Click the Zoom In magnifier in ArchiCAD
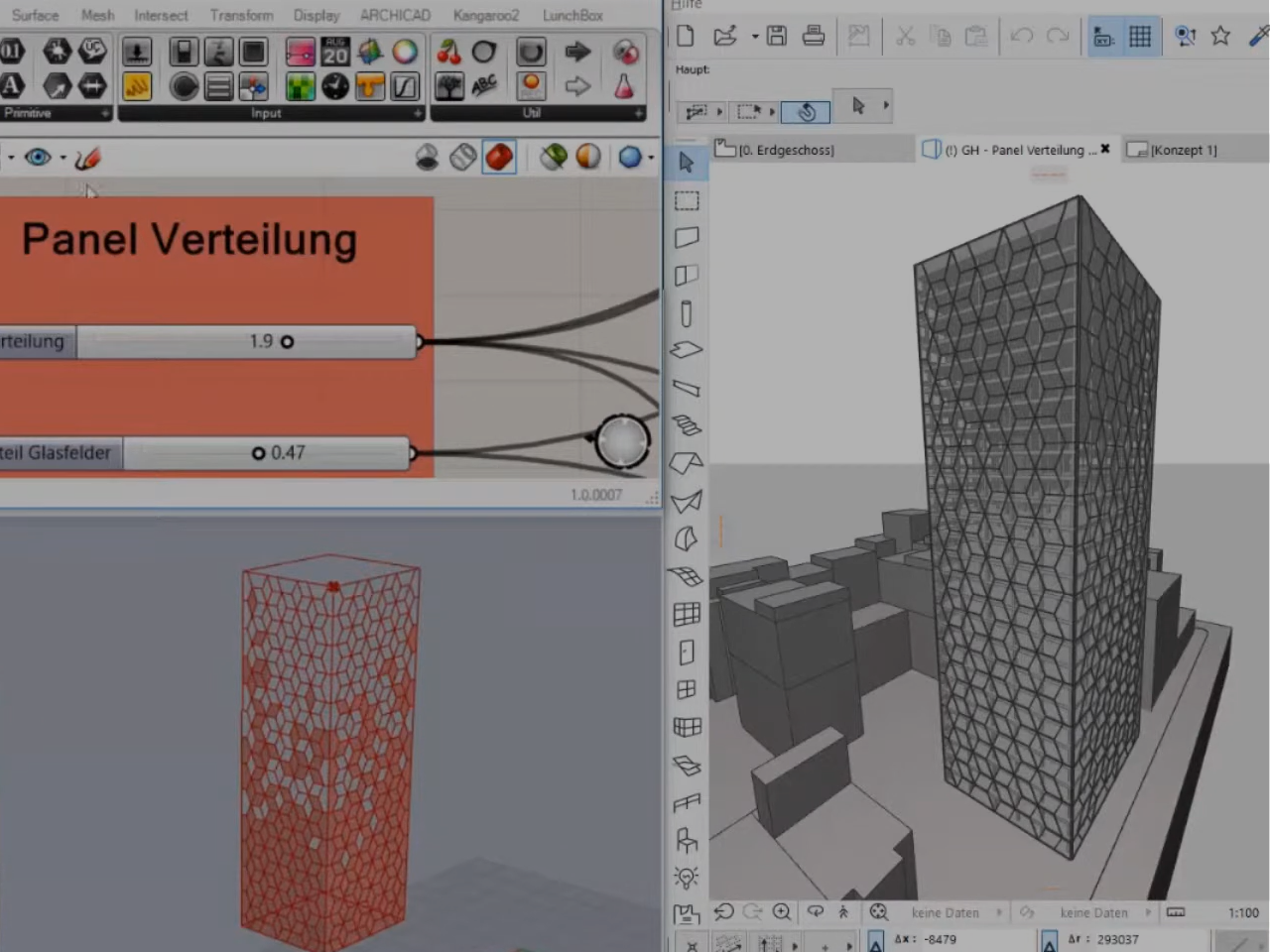This screenshot has height=952, width=1270. [x=782, y=912]
